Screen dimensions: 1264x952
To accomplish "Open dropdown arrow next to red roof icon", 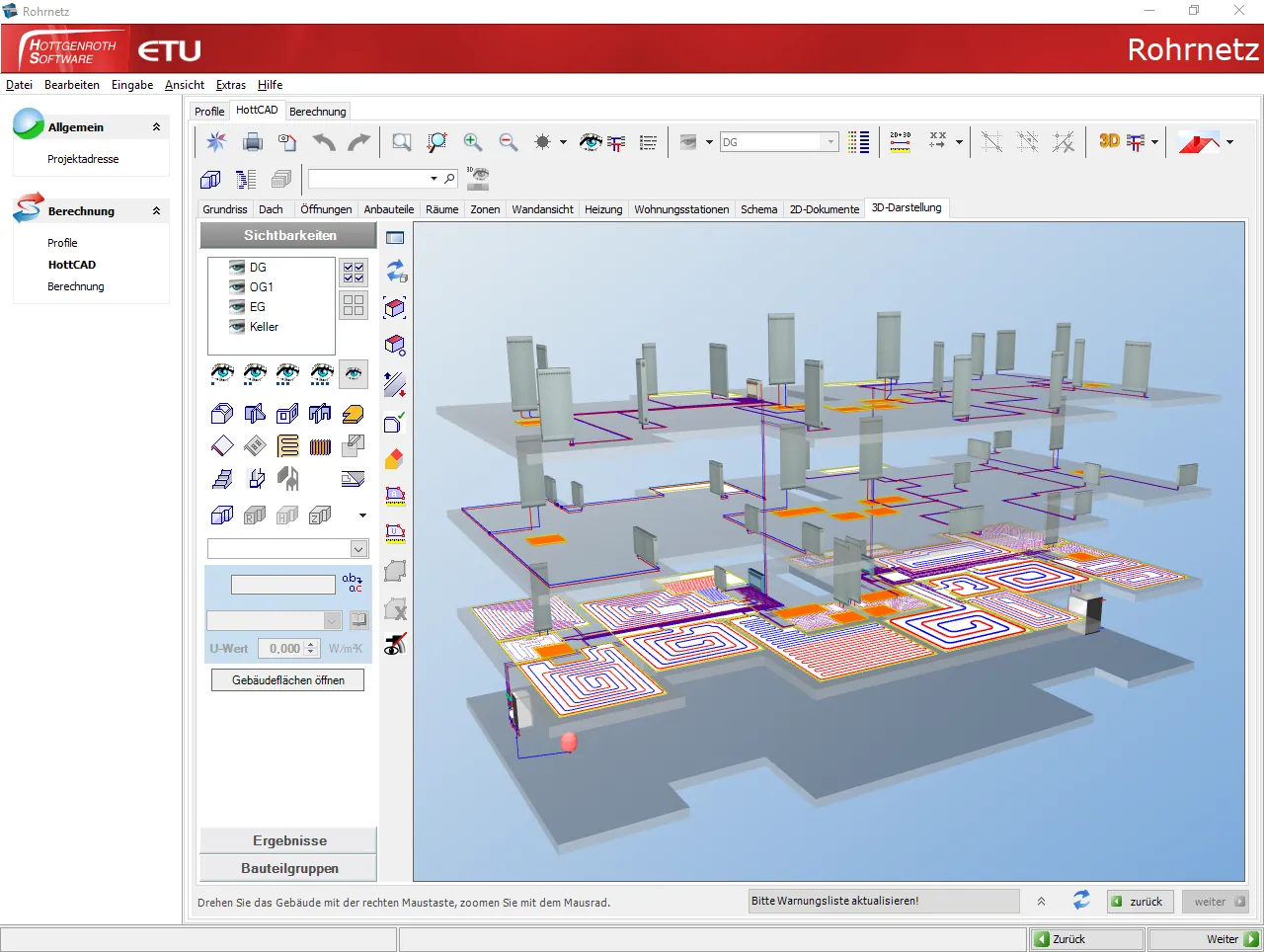I will click(1229, 142).
